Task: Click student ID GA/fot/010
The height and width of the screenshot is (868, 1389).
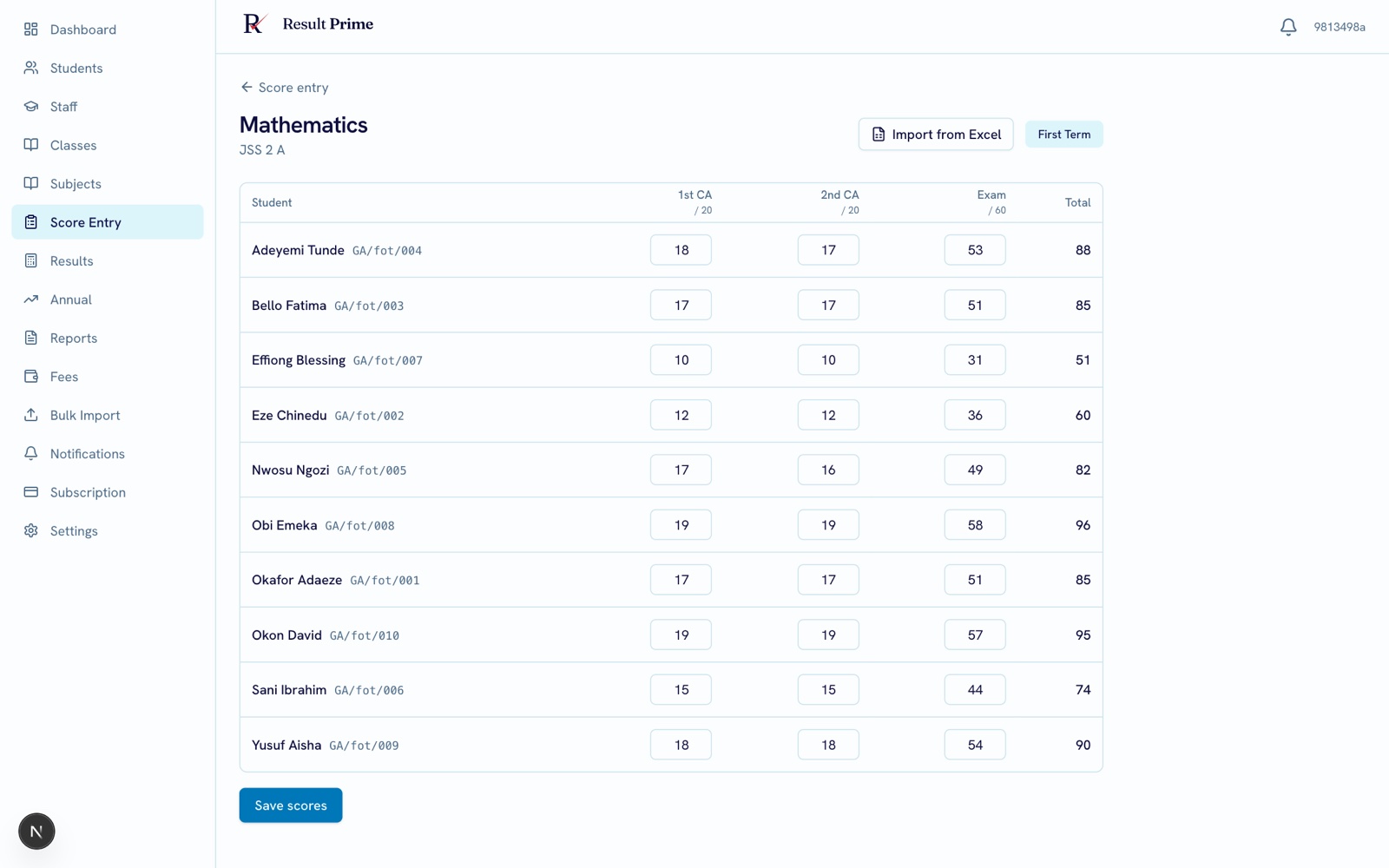Action: click(x=365, y=636)
